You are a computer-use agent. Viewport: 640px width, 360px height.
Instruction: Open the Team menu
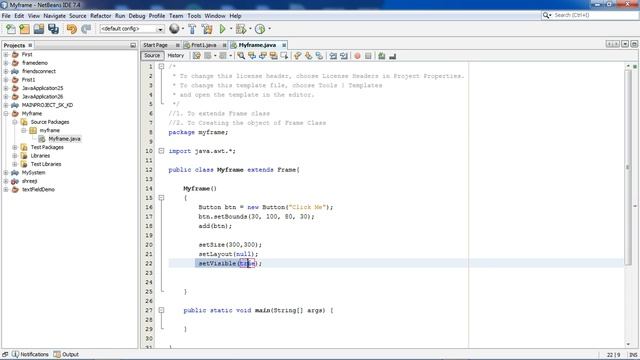coord(176,16)
